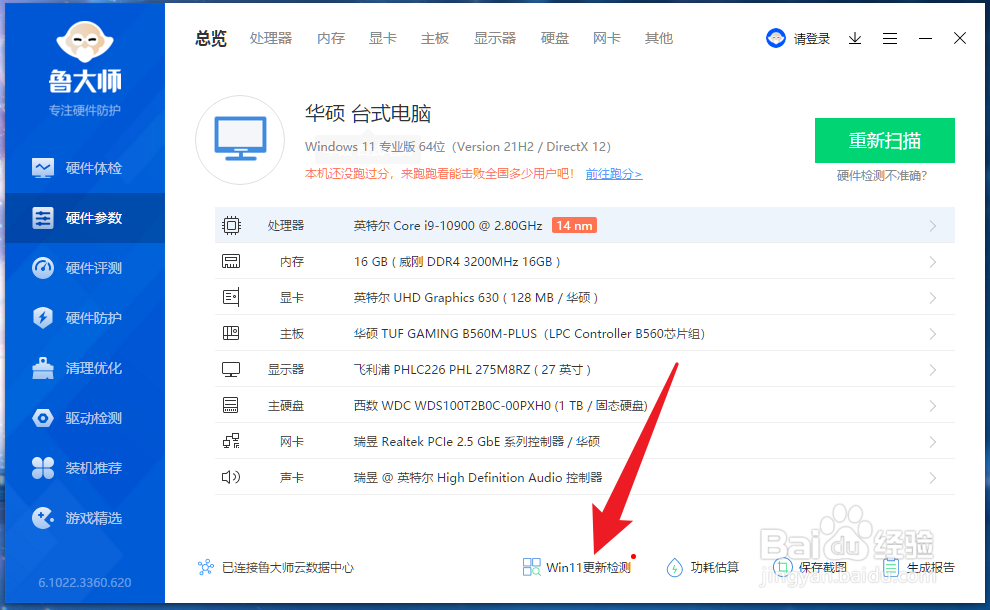This screenshot has width=990, height=610.
Task: Open the hamburger main menu
Action: tap(890, 39)
